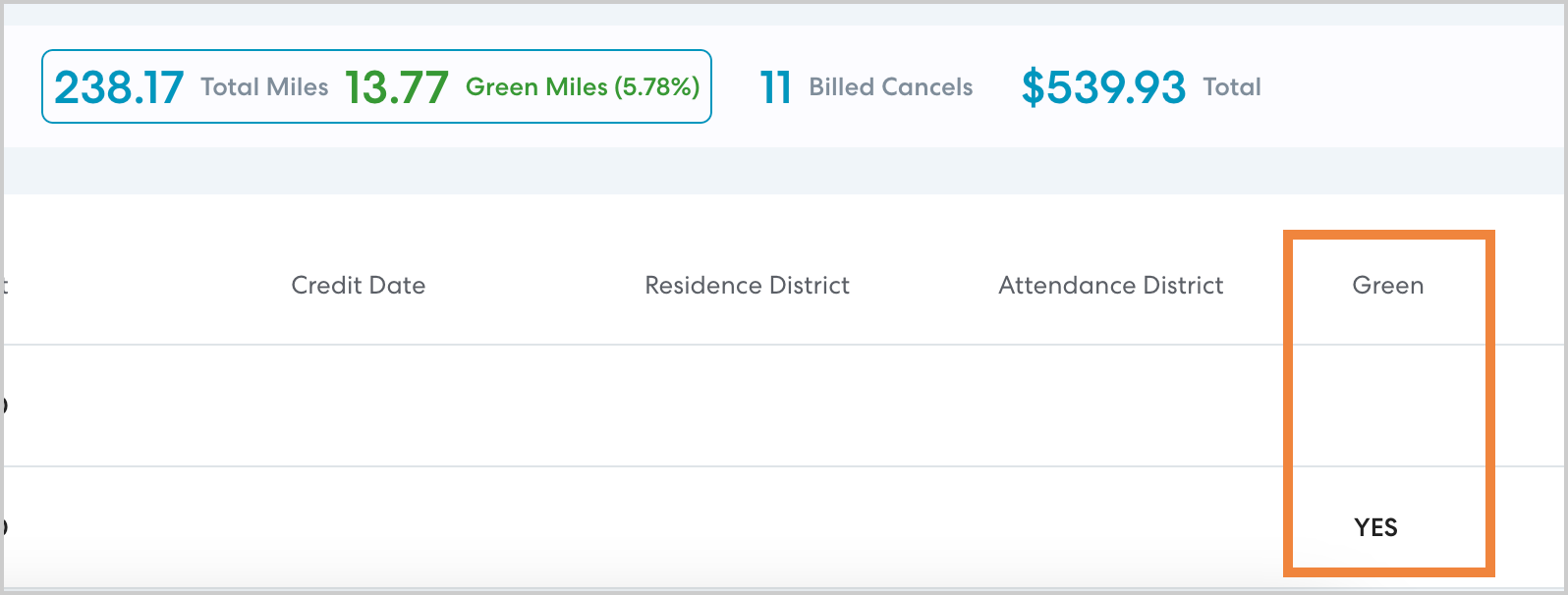Sort by the Credit Date column header
The height and width of the screenshot is (595, 1568).
pos(359,286)
